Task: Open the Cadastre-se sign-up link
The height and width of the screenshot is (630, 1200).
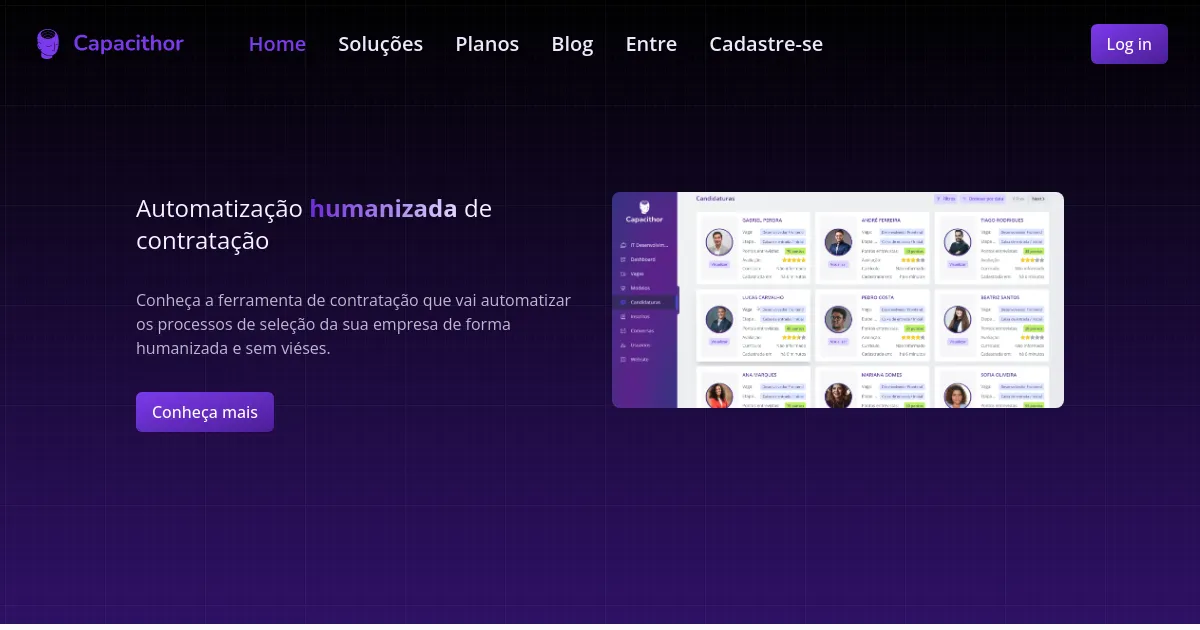Action: point(766,44)
